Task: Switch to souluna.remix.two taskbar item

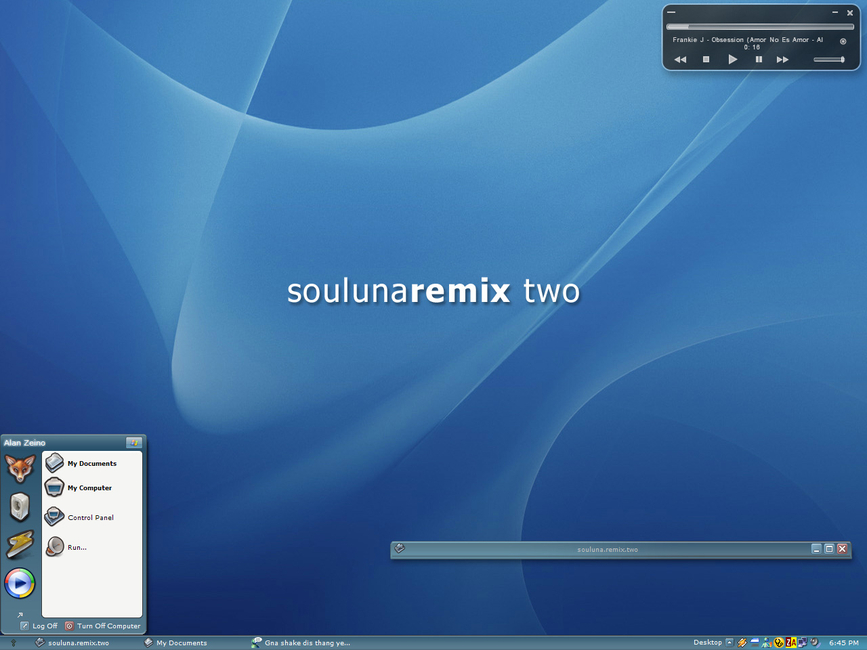Action: [72, 643]
